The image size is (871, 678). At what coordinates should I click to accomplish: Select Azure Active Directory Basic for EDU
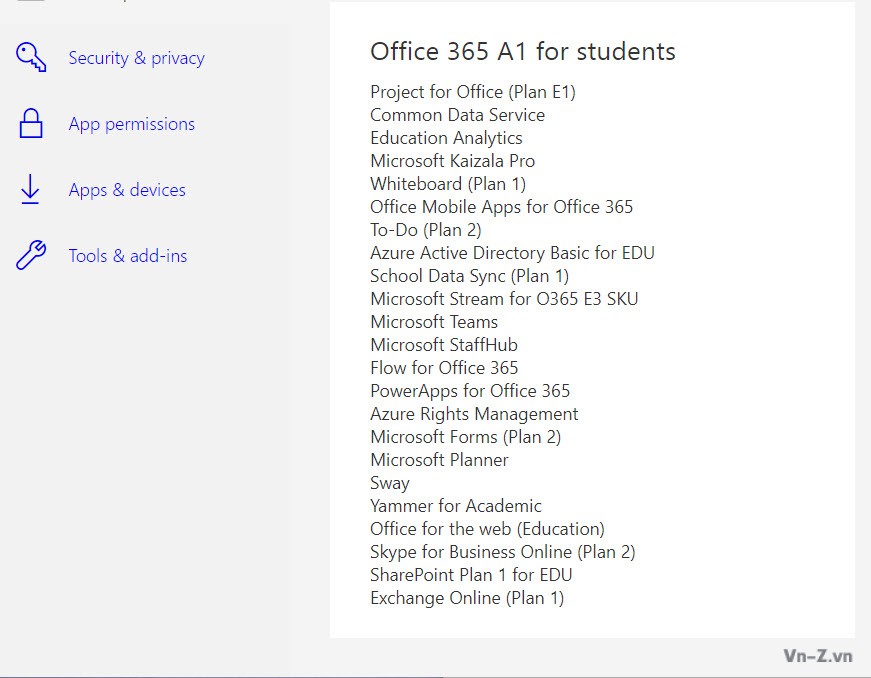point(512,253)
